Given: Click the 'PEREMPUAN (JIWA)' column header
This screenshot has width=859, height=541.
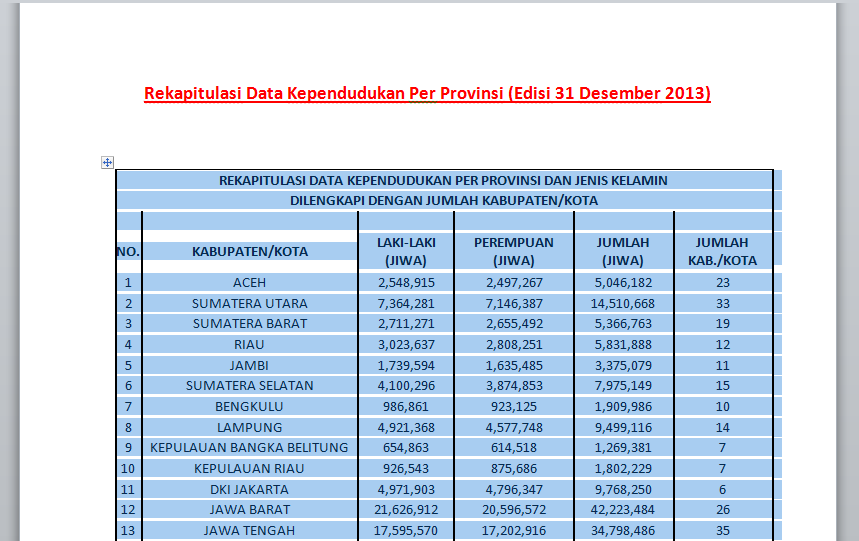Looking at the screenshot, I should 514,251.
